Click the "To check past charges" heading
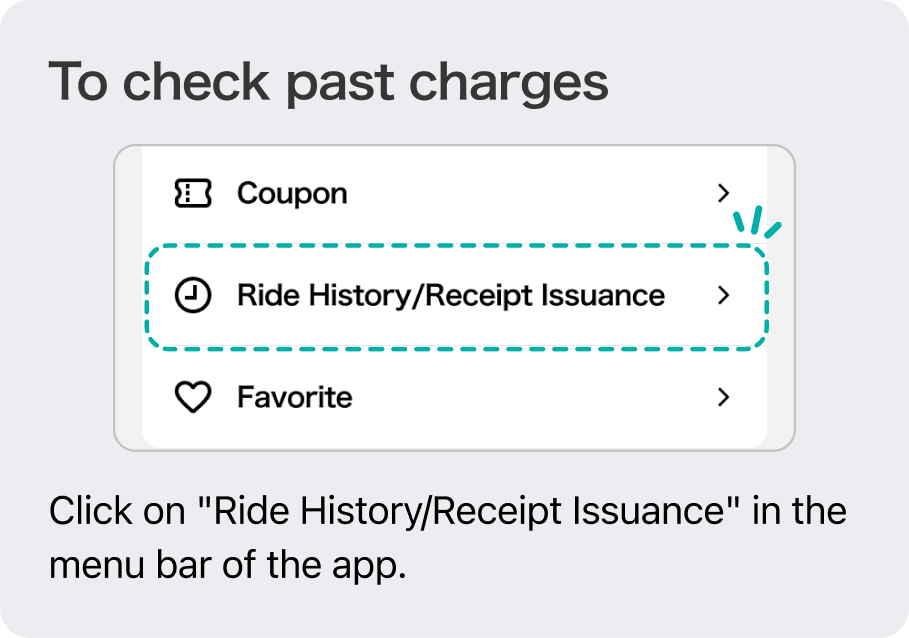 tap(328, 82)
